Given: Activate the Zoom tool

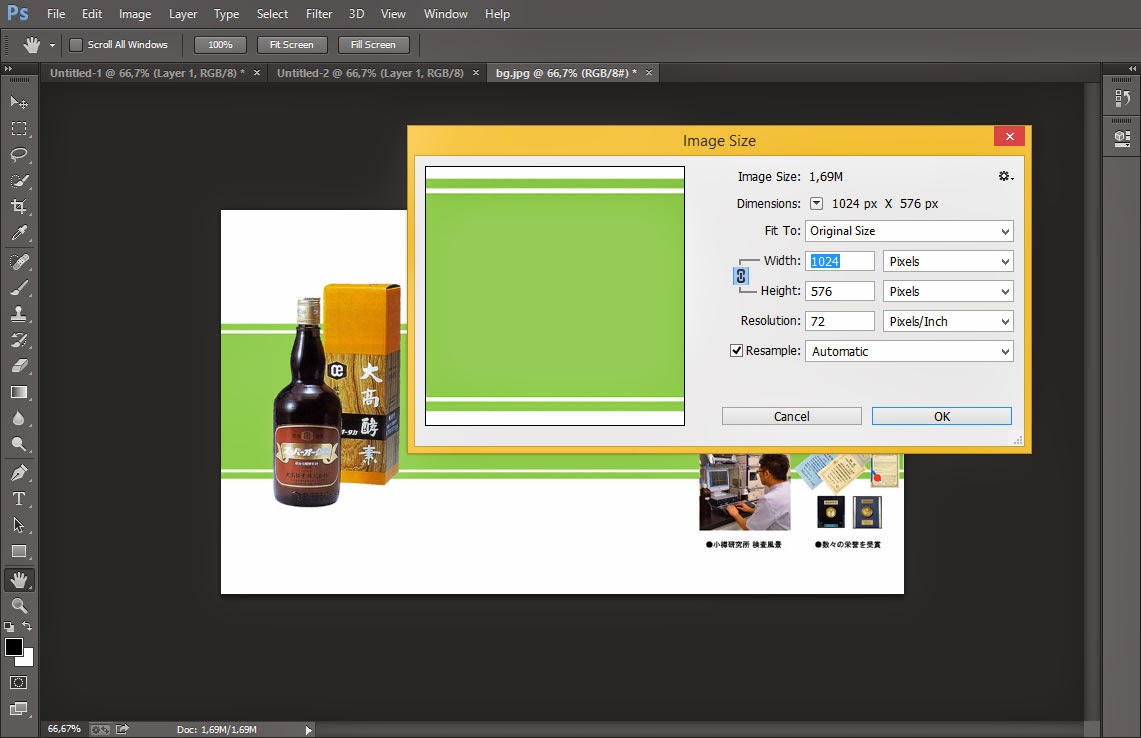Looking at the screenshot, I should (x=19, y=605).
